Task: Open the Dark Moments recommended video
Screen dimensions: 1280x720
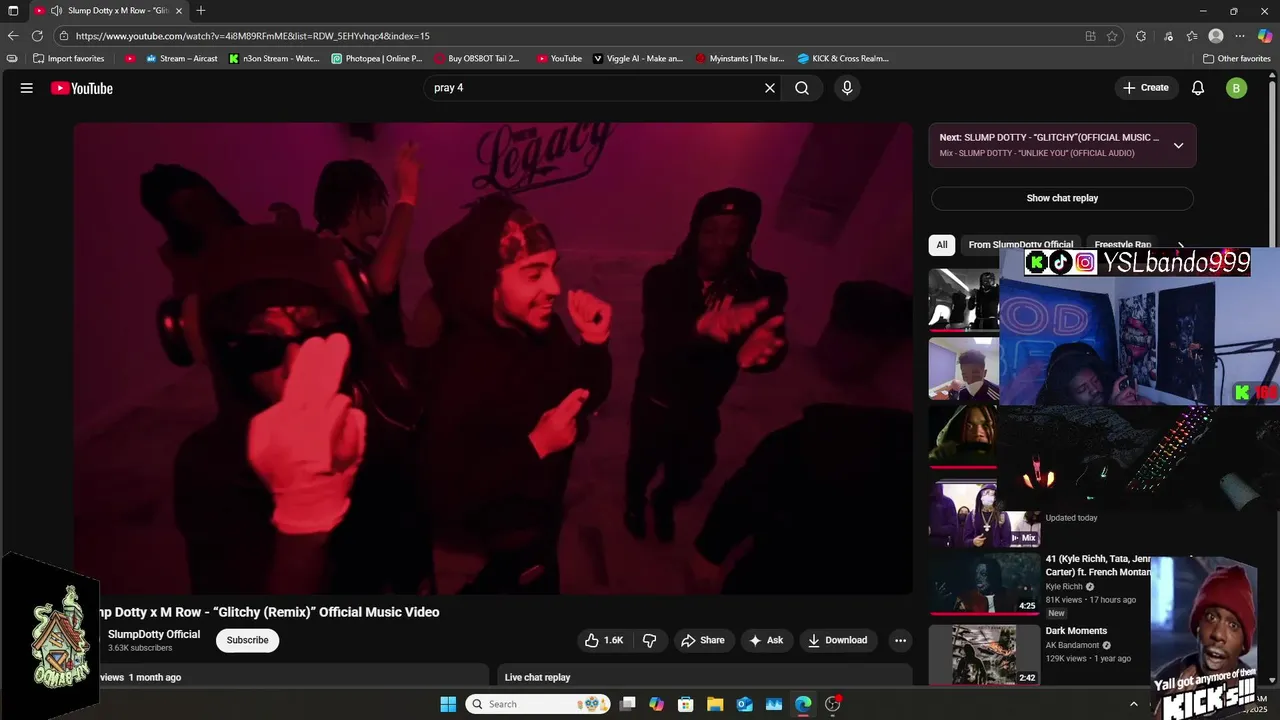Action: point(1076,631)
